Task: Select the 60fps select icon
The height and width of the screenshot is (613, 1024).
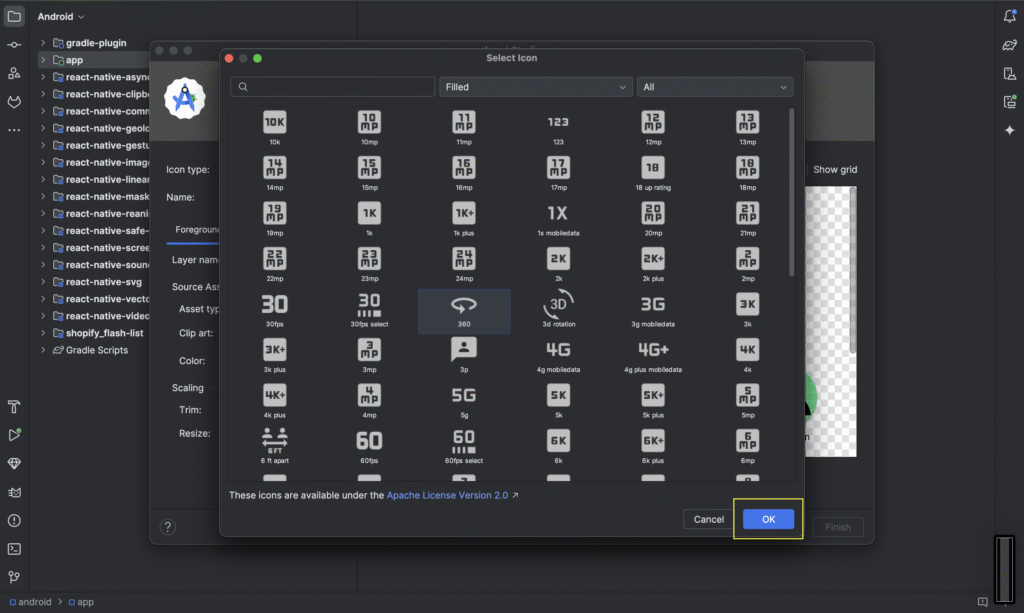Action: click(463, 441)
